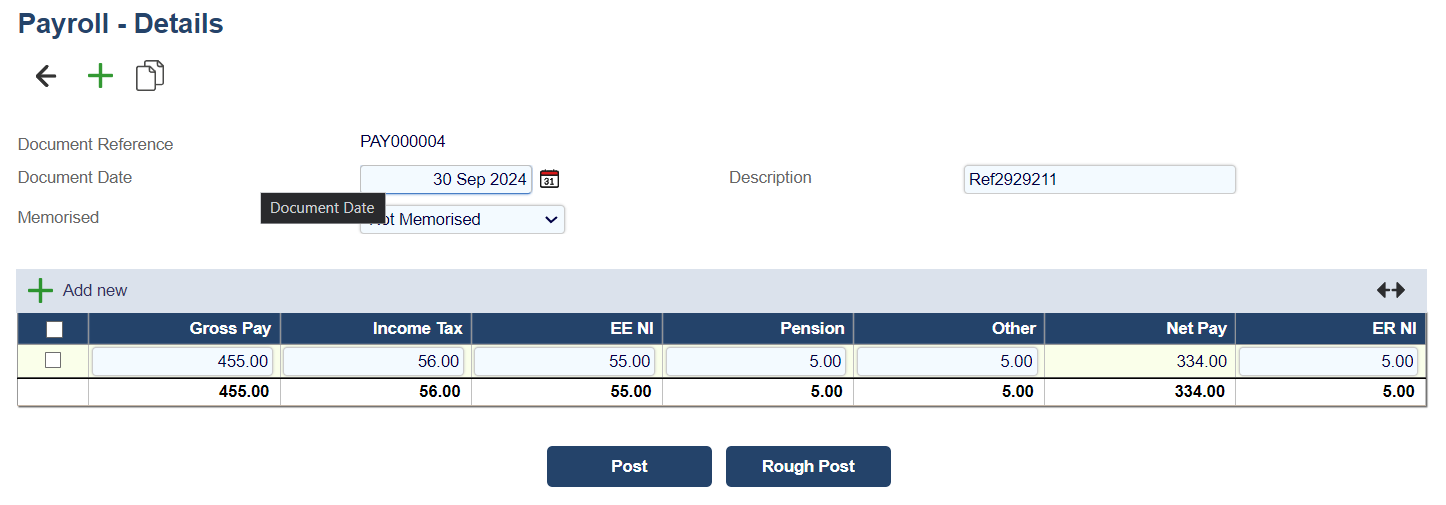
Task: Open the Document Date calendar picker
Action: pyautogui.click(x=549, y=179)
